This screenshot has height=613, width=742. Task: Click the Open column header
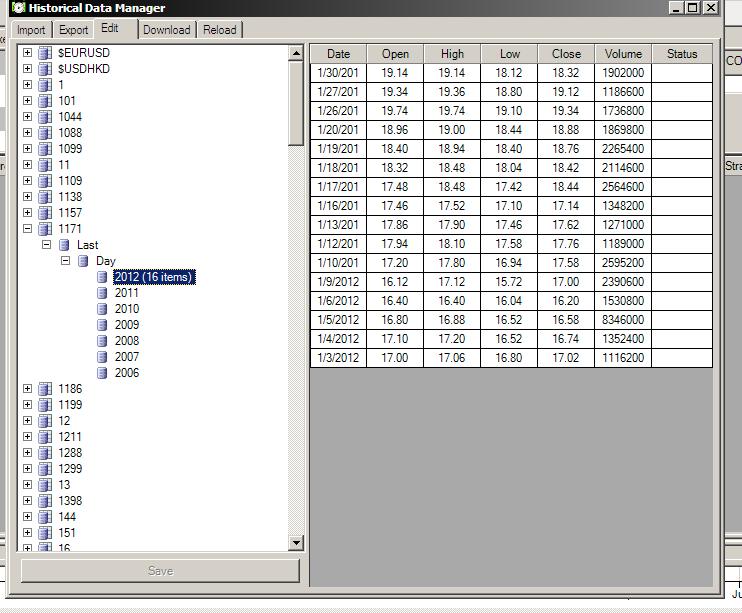click(x=395, y=54)
